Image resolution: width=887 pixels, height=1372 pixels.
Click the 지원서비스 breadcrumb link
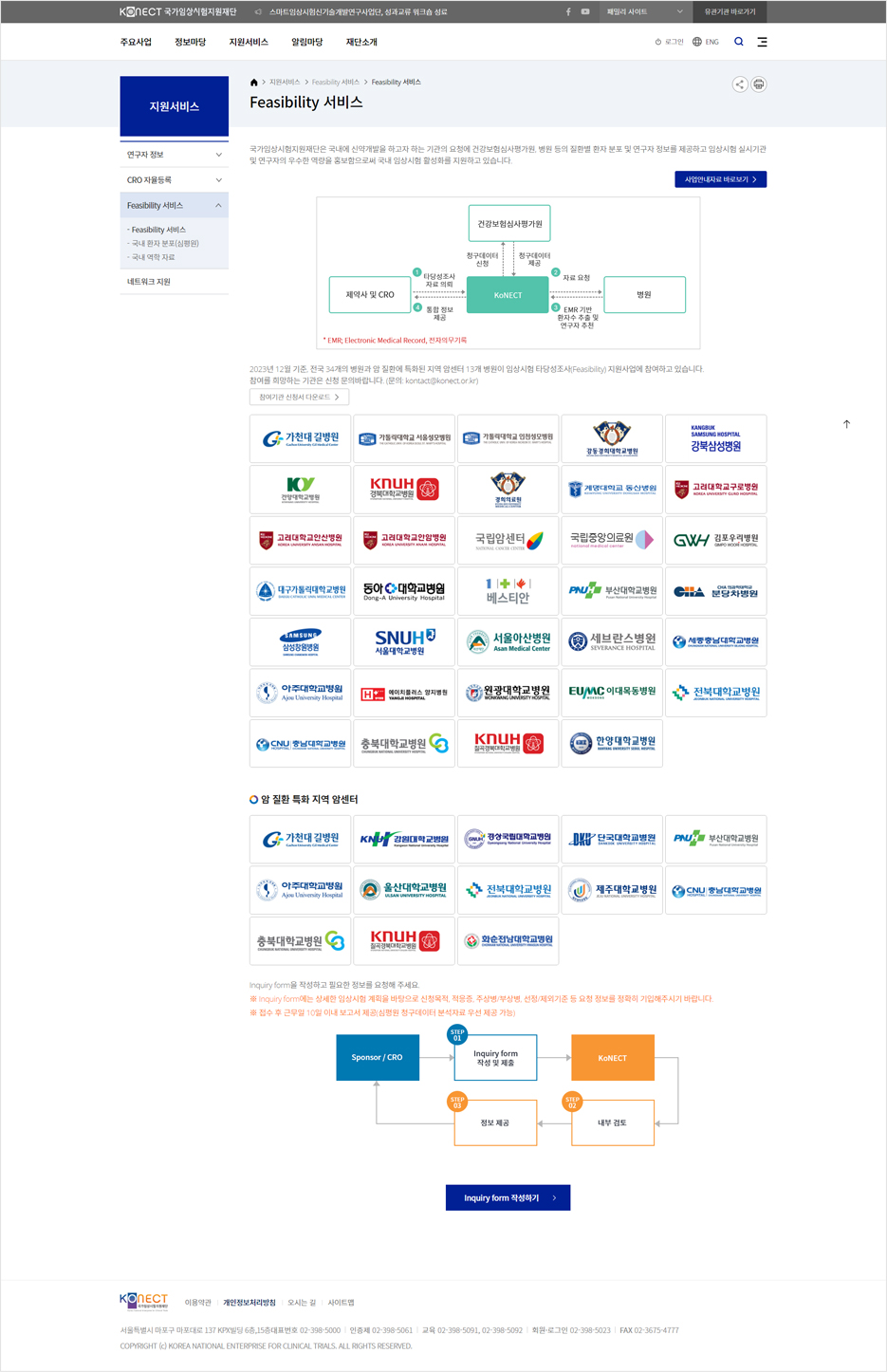point(285,83)
